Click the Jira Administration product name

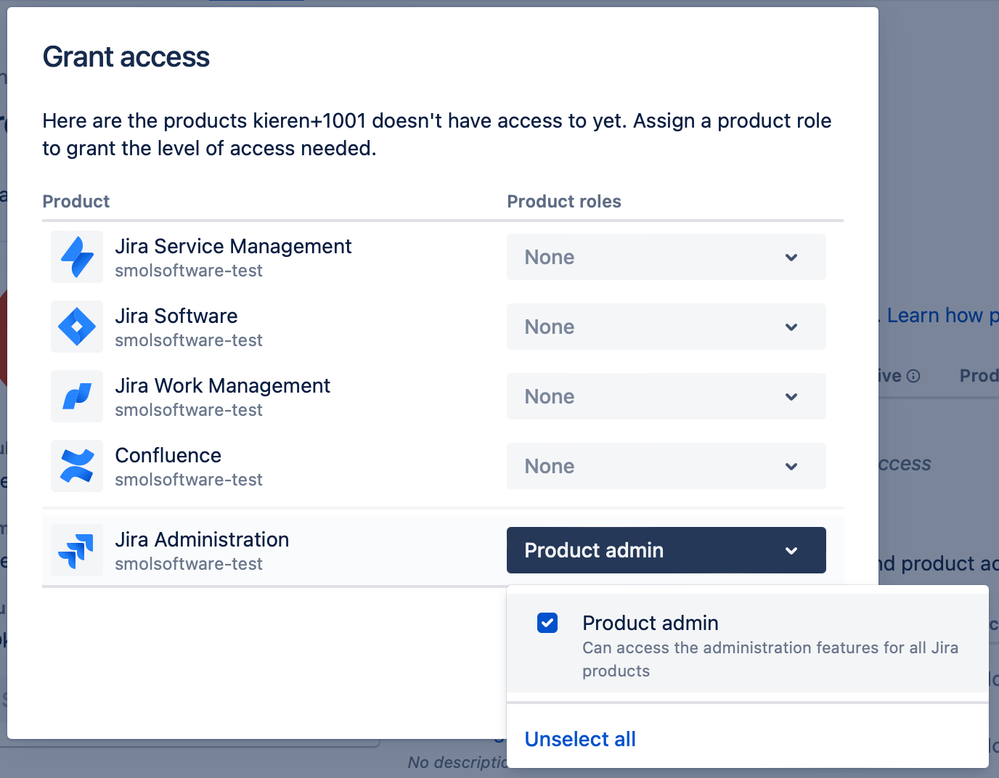[x=202, y=539]
